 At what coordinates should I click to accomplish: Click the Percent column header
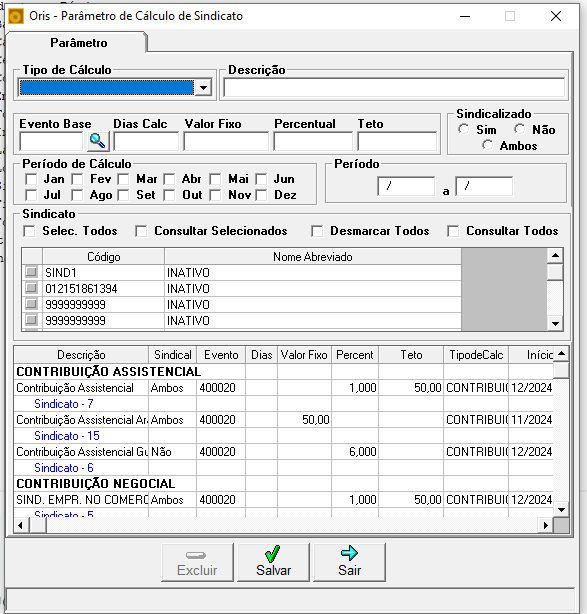355,355
